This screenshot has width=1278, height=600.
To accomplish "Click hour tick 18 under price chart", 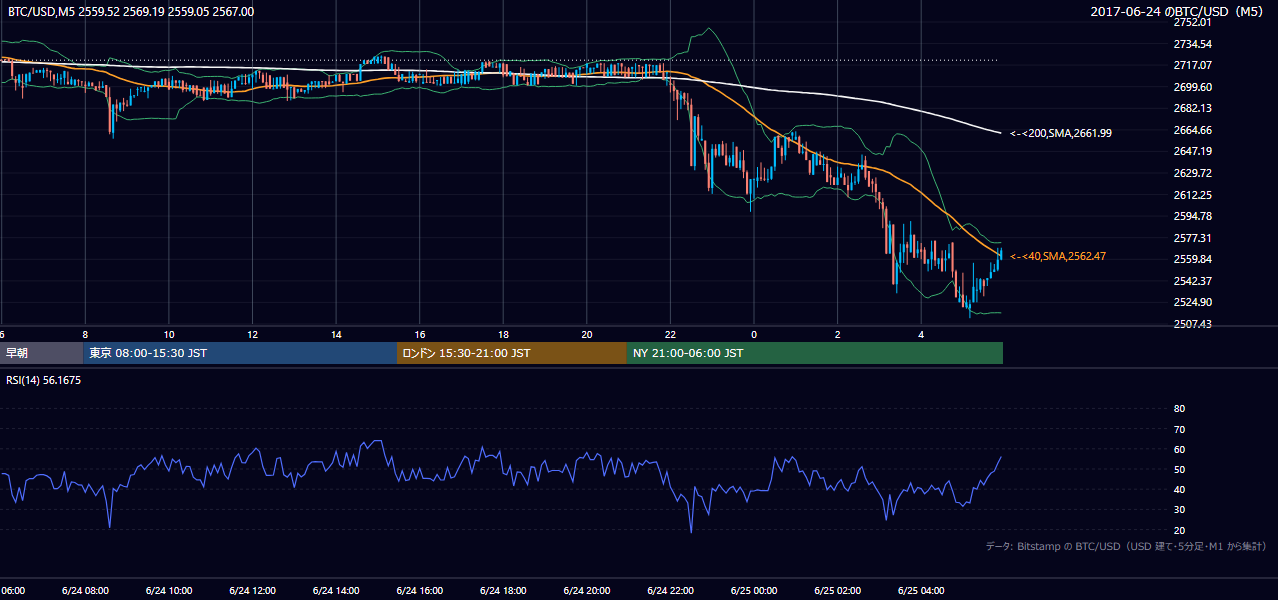I will (x=503, y=334).
